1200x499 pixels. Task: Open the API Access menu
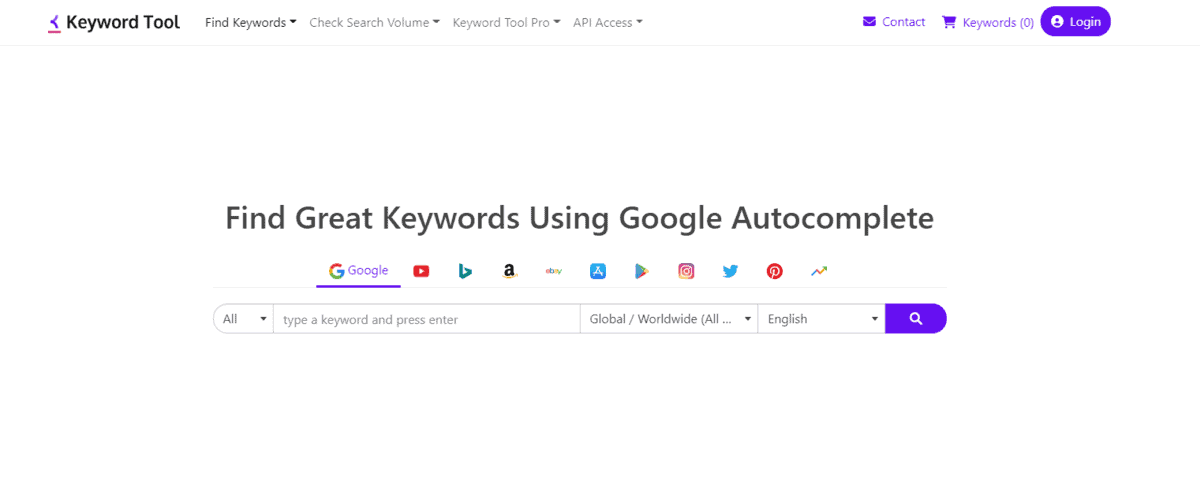608,22
